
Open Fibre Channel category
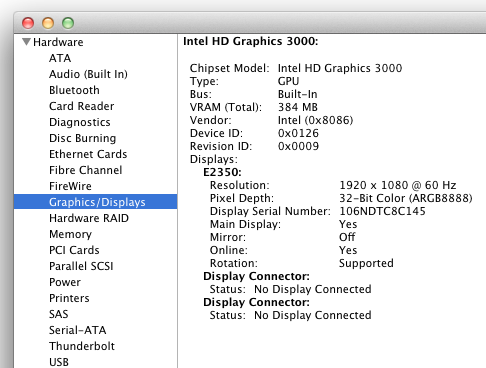(86, 170)
